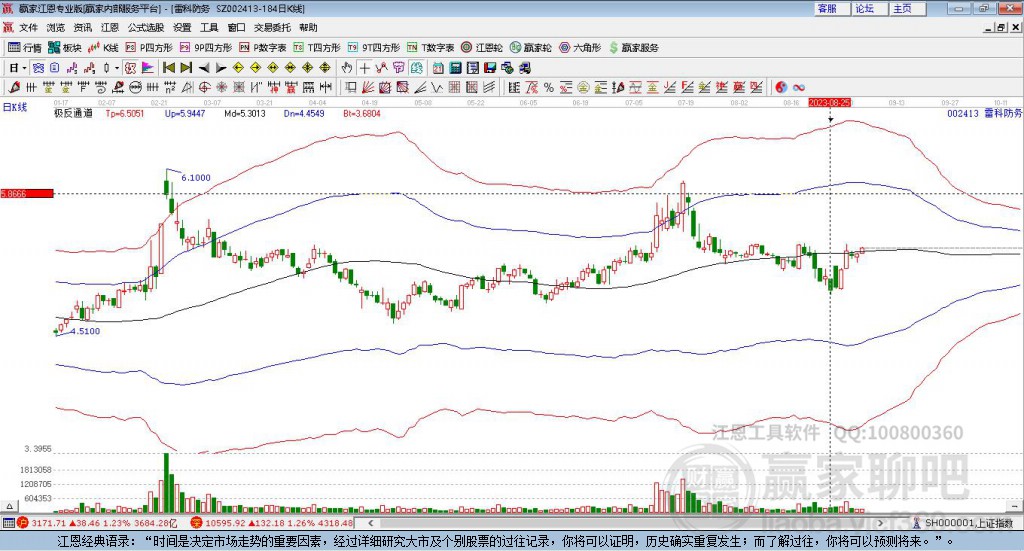Open the 设置 menu
Viewport: 1024px width, 551px height.
pyautogui.click(x=182, y=27)
